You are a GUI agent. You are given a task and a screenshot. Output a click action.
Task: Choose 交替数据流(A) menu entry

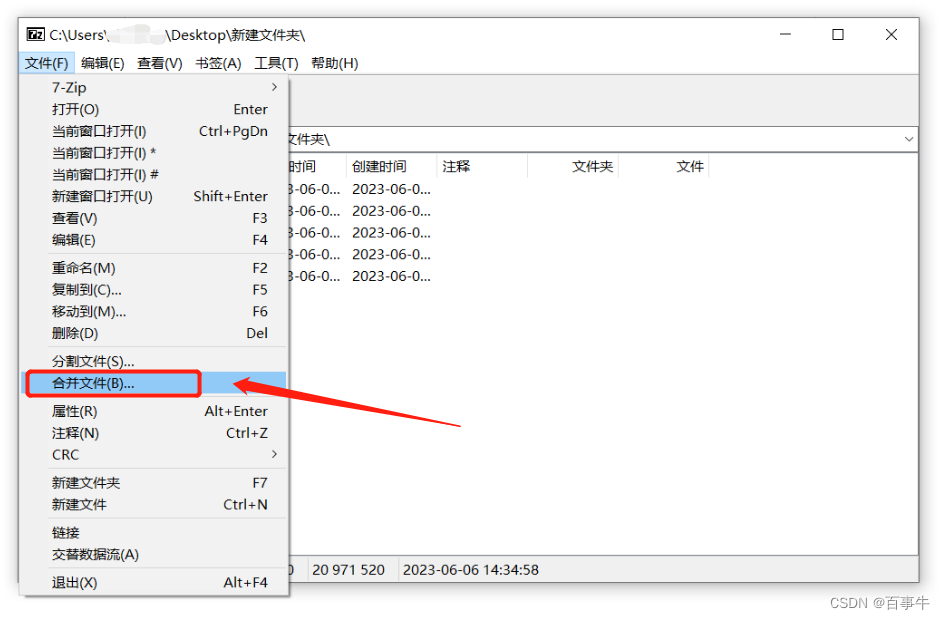point(154,555)
